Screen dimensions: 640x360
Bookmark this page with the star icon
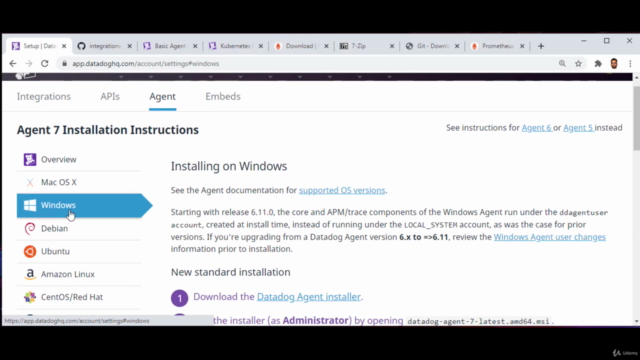click(578, 64)
